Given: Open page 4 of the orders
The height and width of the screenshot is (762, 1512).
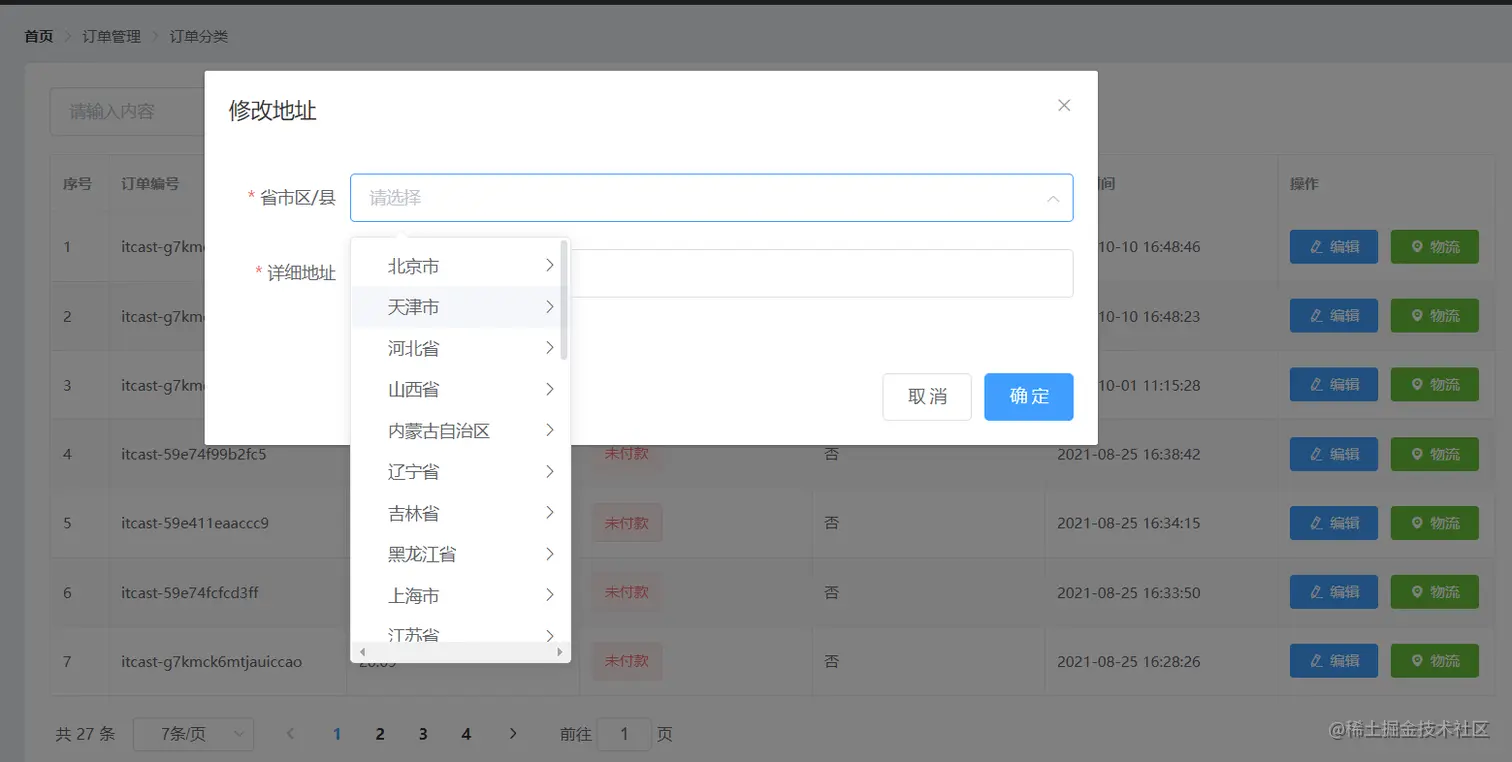Looking at the screenshot, I should [x=466, y=734].
